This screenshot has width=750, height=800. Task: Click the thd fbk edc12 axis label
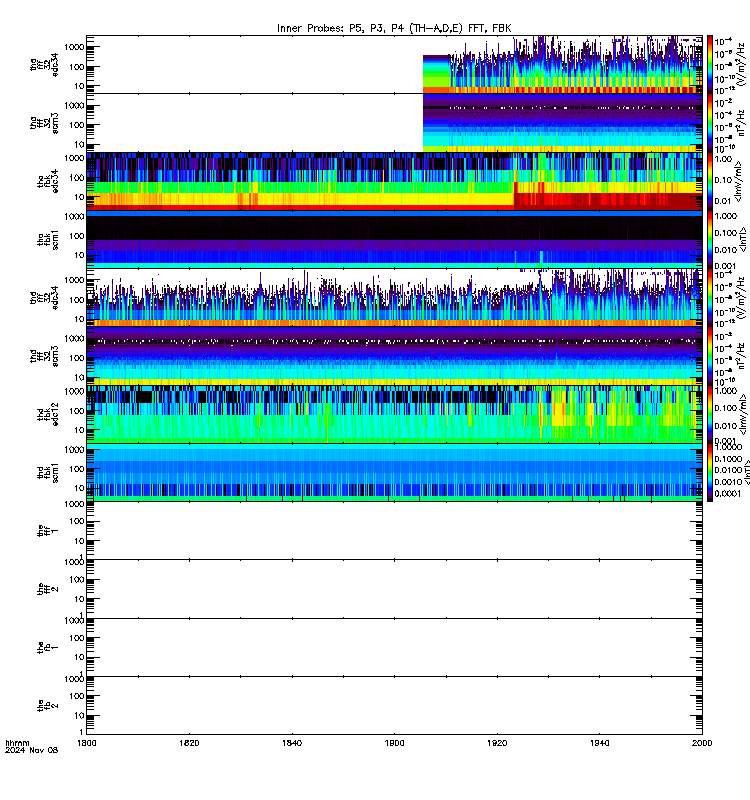(48, 414)
